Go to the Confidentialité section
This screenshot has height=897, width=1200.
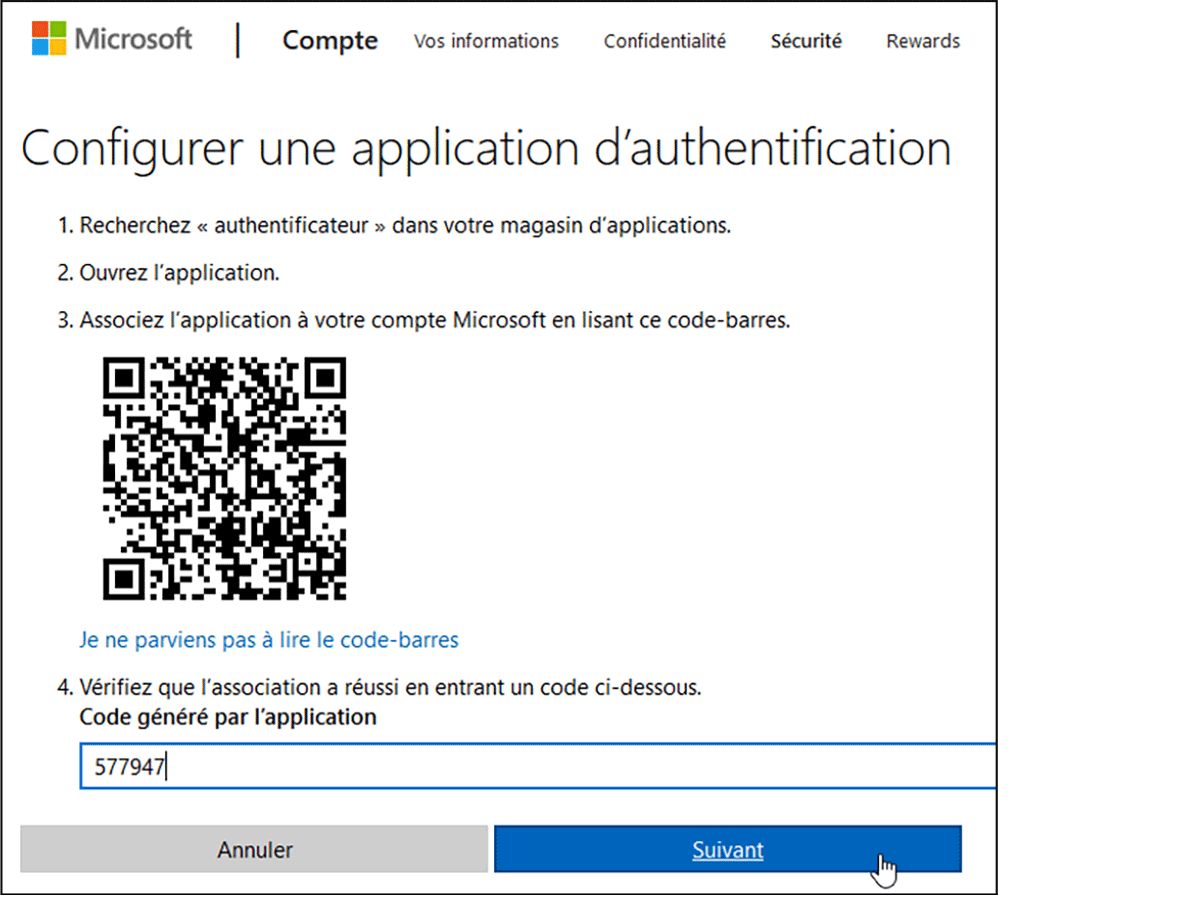tap(665, 41)
